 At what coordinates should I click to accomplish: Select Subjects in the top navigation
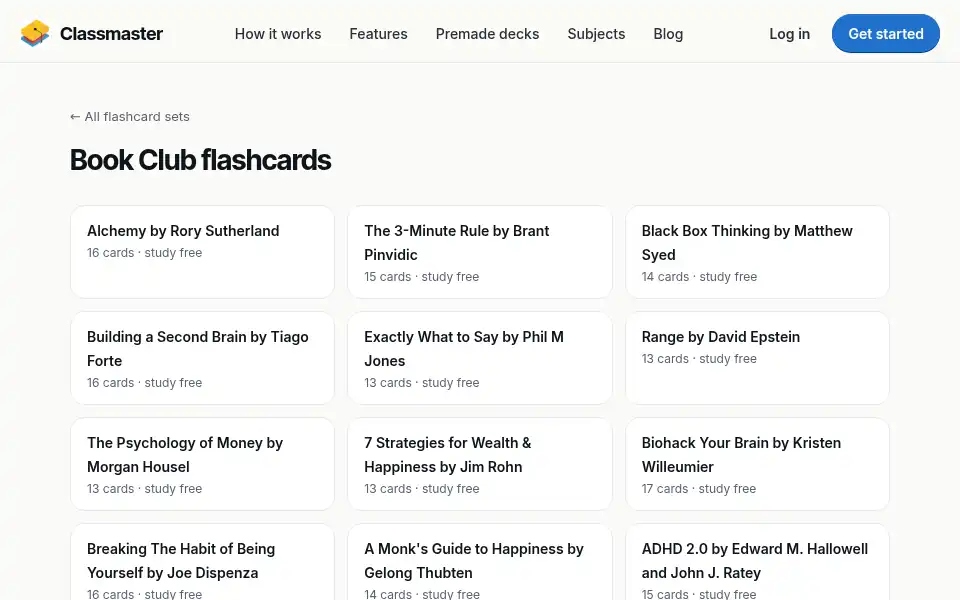click(x=596, y=34)
